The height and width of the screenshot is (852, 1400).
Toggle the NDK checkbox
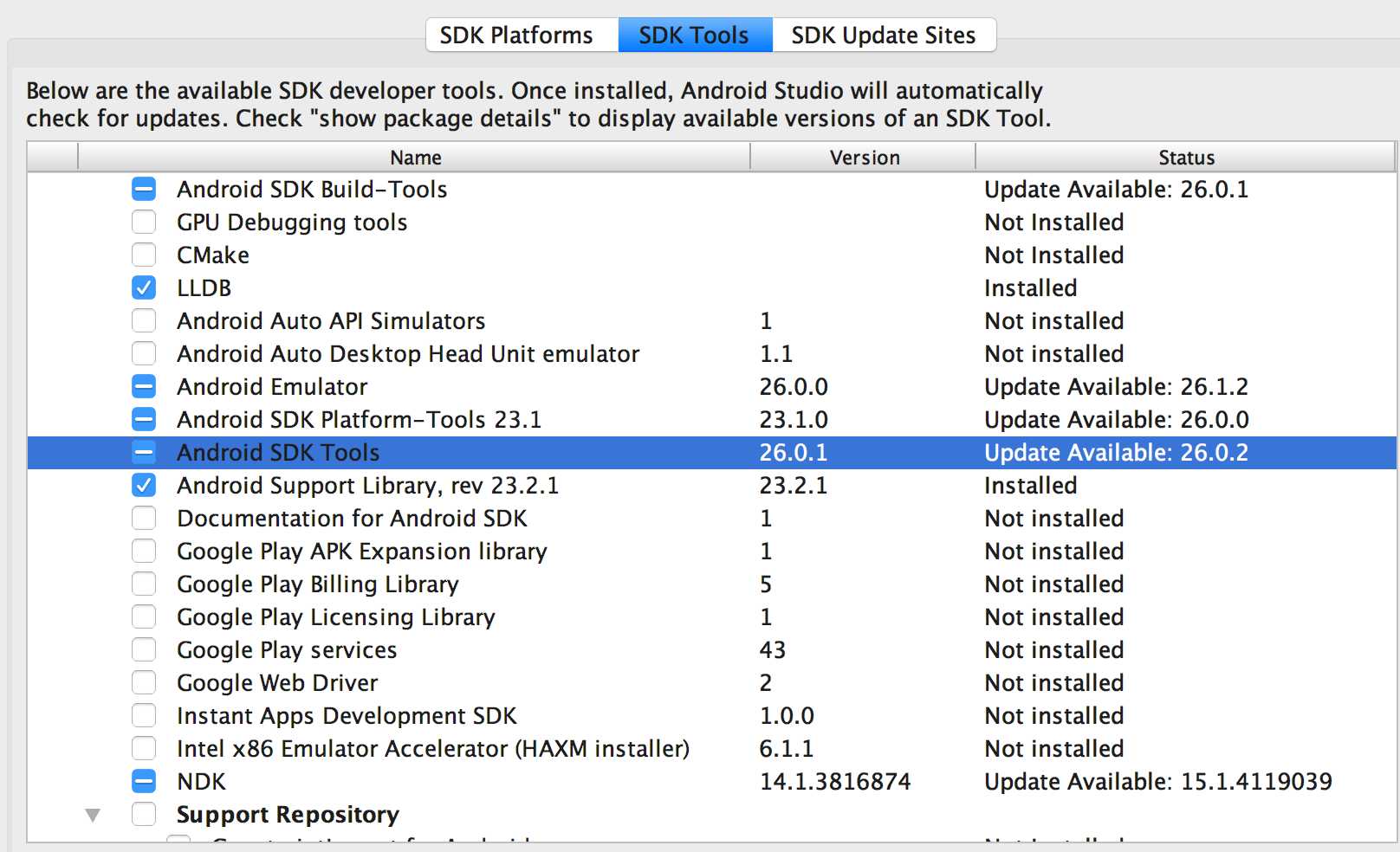pyautogui.click(x=144, y=782)
